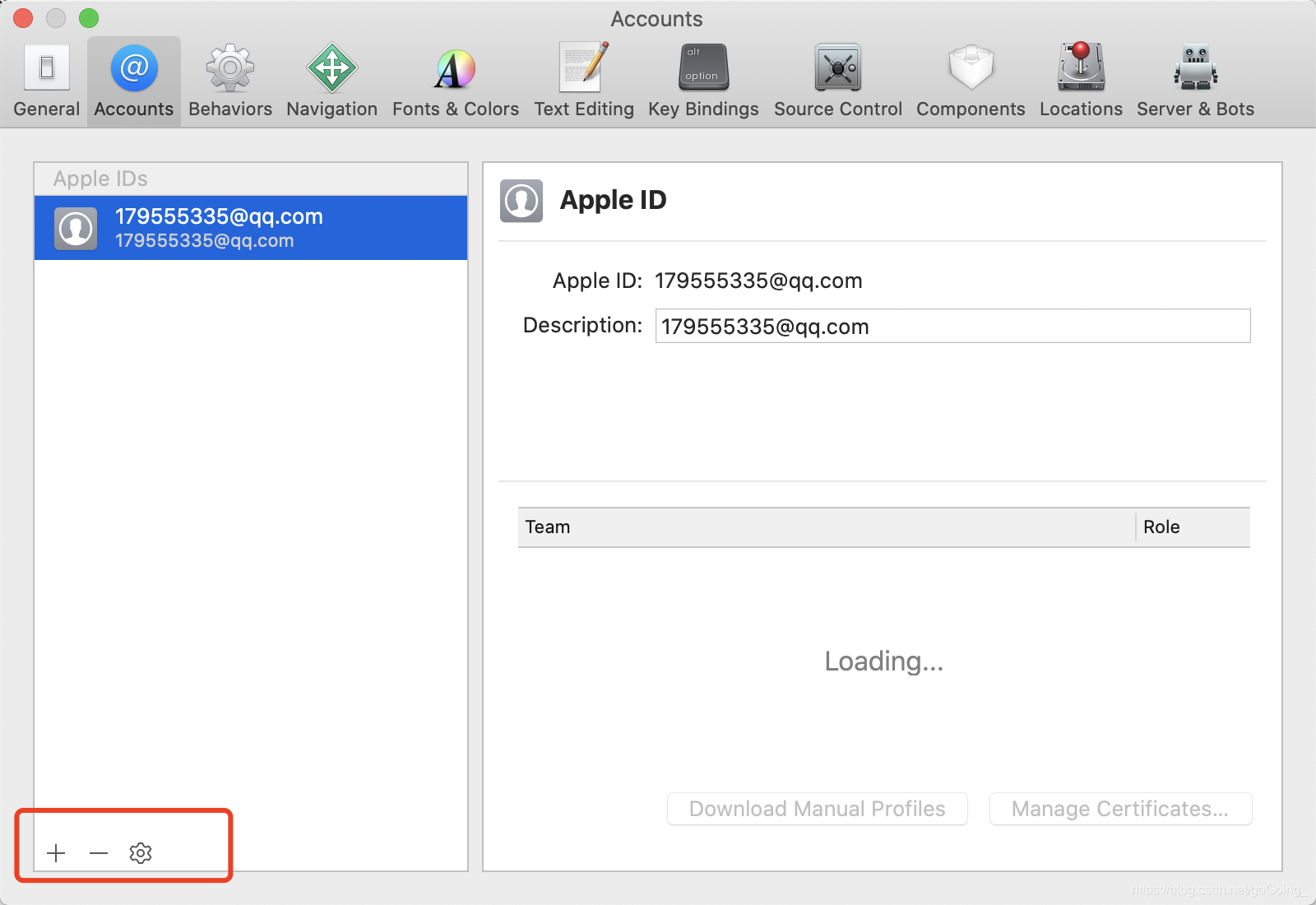Open Navigation preferences pane

[x=331, y=81]
